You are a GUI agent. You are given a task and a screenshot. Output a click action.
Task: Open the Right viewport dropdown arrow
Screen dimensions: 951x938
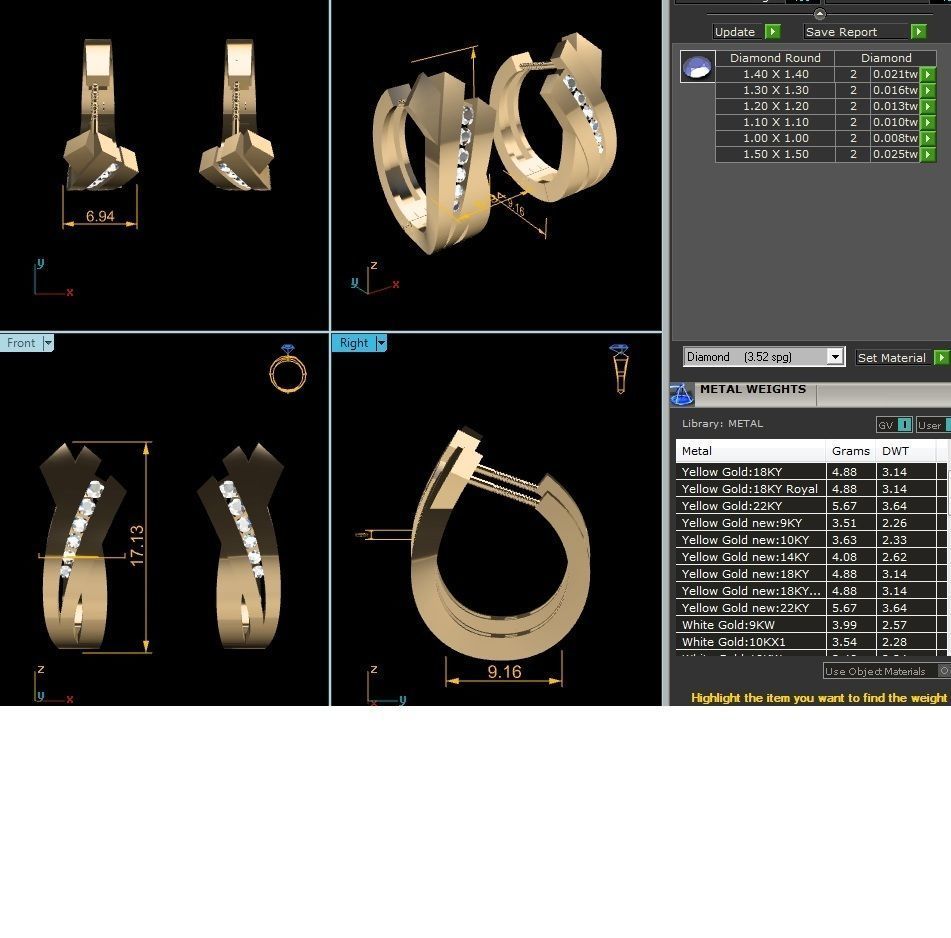381,343
